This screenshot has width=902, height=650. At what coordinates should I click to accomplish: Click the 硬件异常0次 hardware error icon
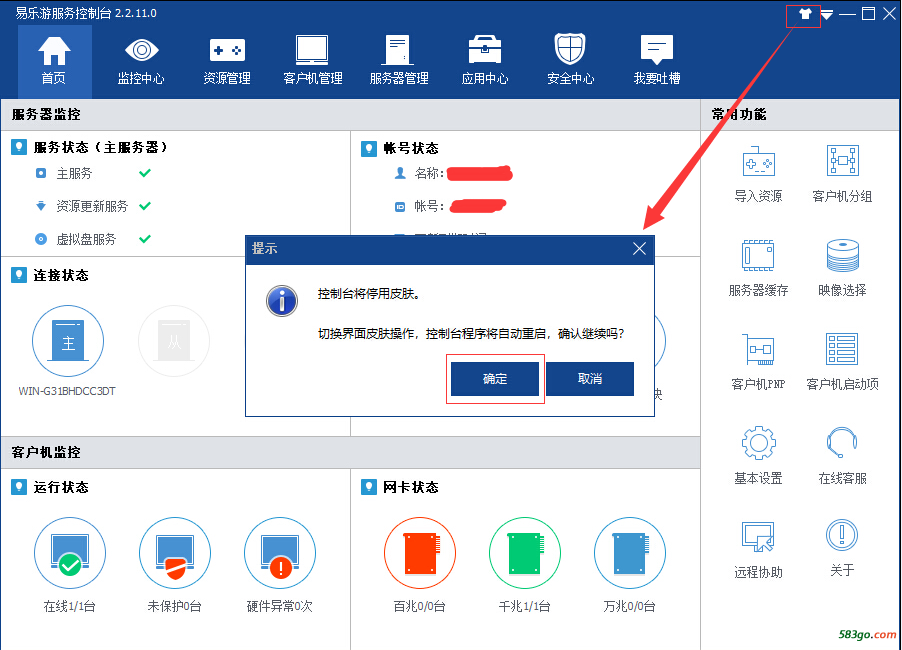[280, 553]
